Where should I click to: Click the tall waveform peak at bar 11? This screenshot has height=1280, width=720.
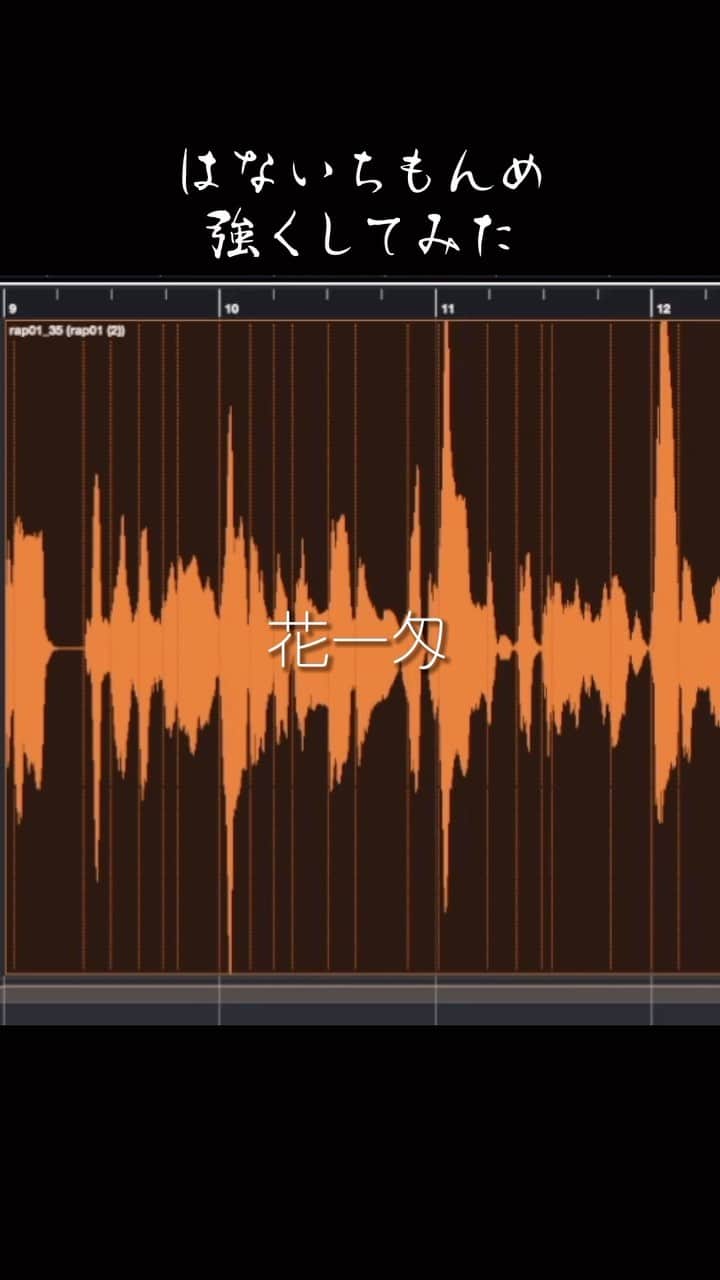point(446,615)
